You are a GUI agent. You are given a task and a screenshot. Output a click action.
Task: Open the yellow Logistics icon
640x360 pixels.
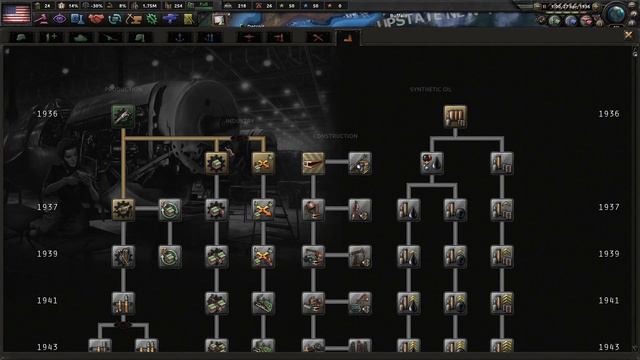point(189,19)
